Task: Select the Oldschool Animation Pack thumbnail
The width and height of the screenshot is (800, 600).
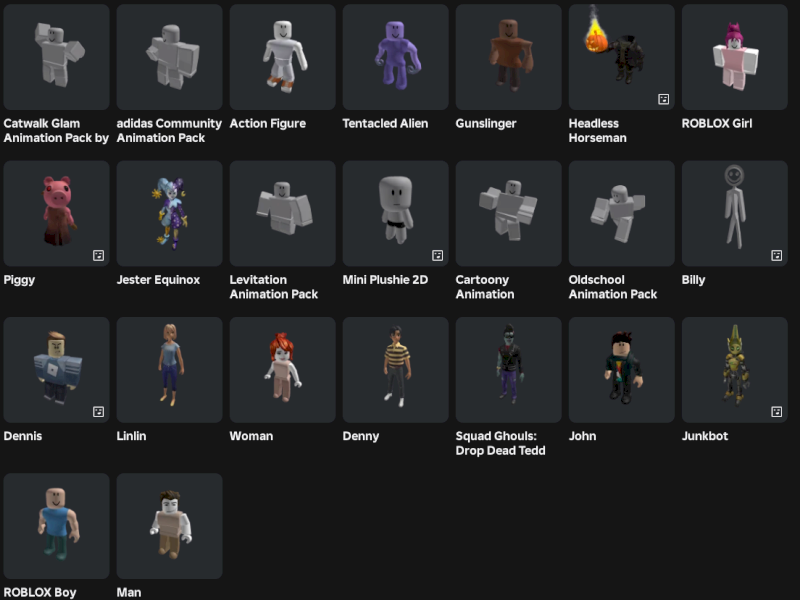Action: pos(621,213)
